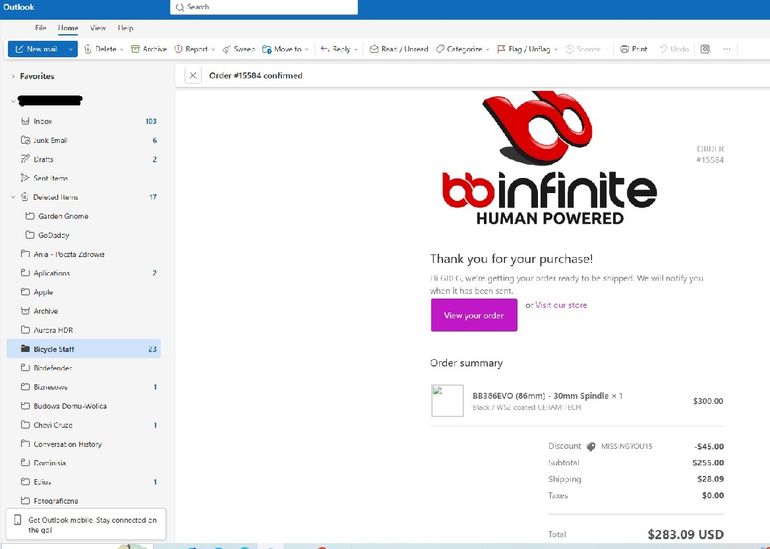The image size is (770, 549).
Task: Collapse the Deleted Items folder chevron
Action: tap(13, 197)
